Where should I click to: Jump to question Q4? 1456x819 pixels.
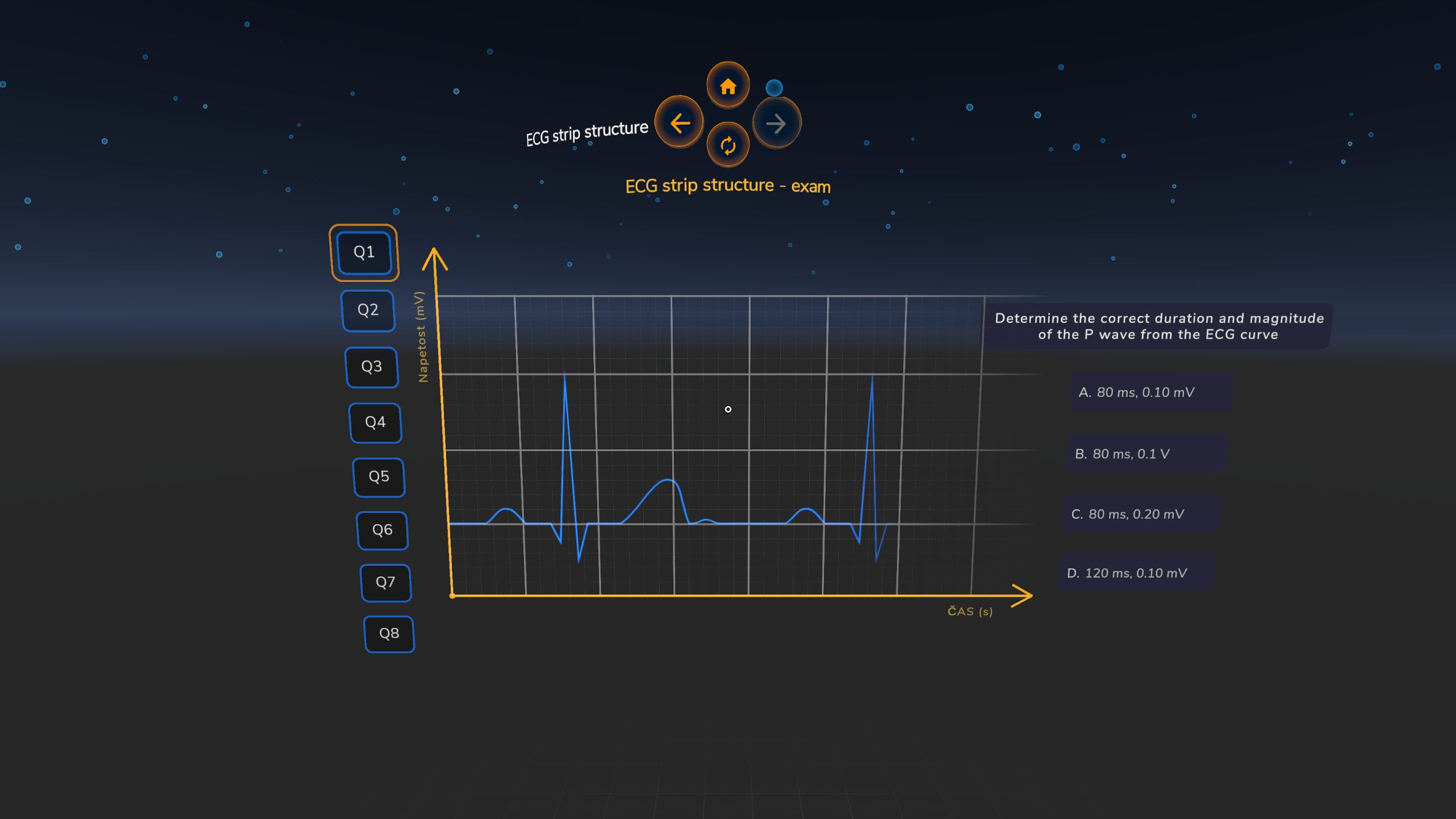[x=375, y=423]
